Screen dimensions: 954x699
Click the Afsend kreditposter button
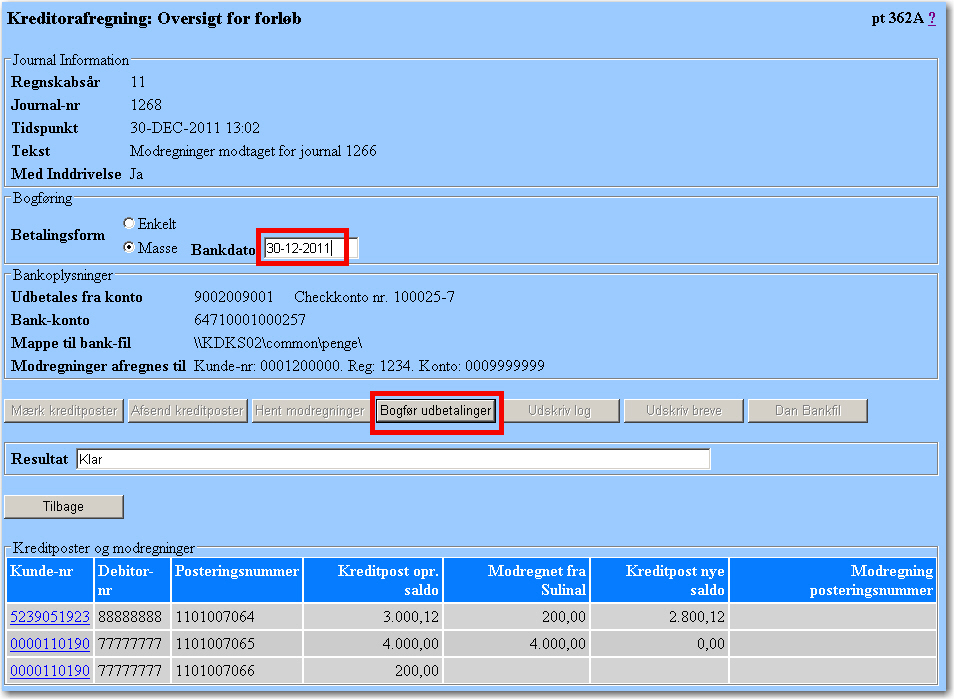[x=187, y=411]
